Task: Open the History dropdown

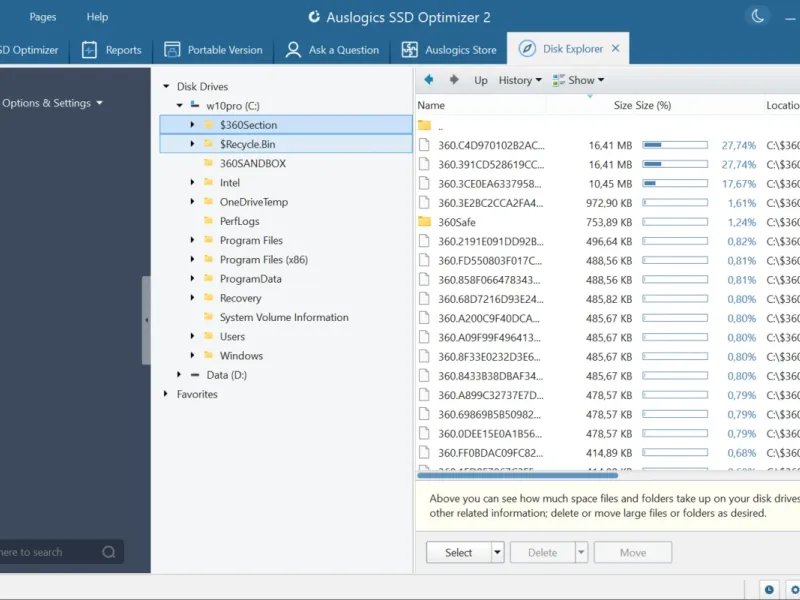Action: tap(520, 80)
